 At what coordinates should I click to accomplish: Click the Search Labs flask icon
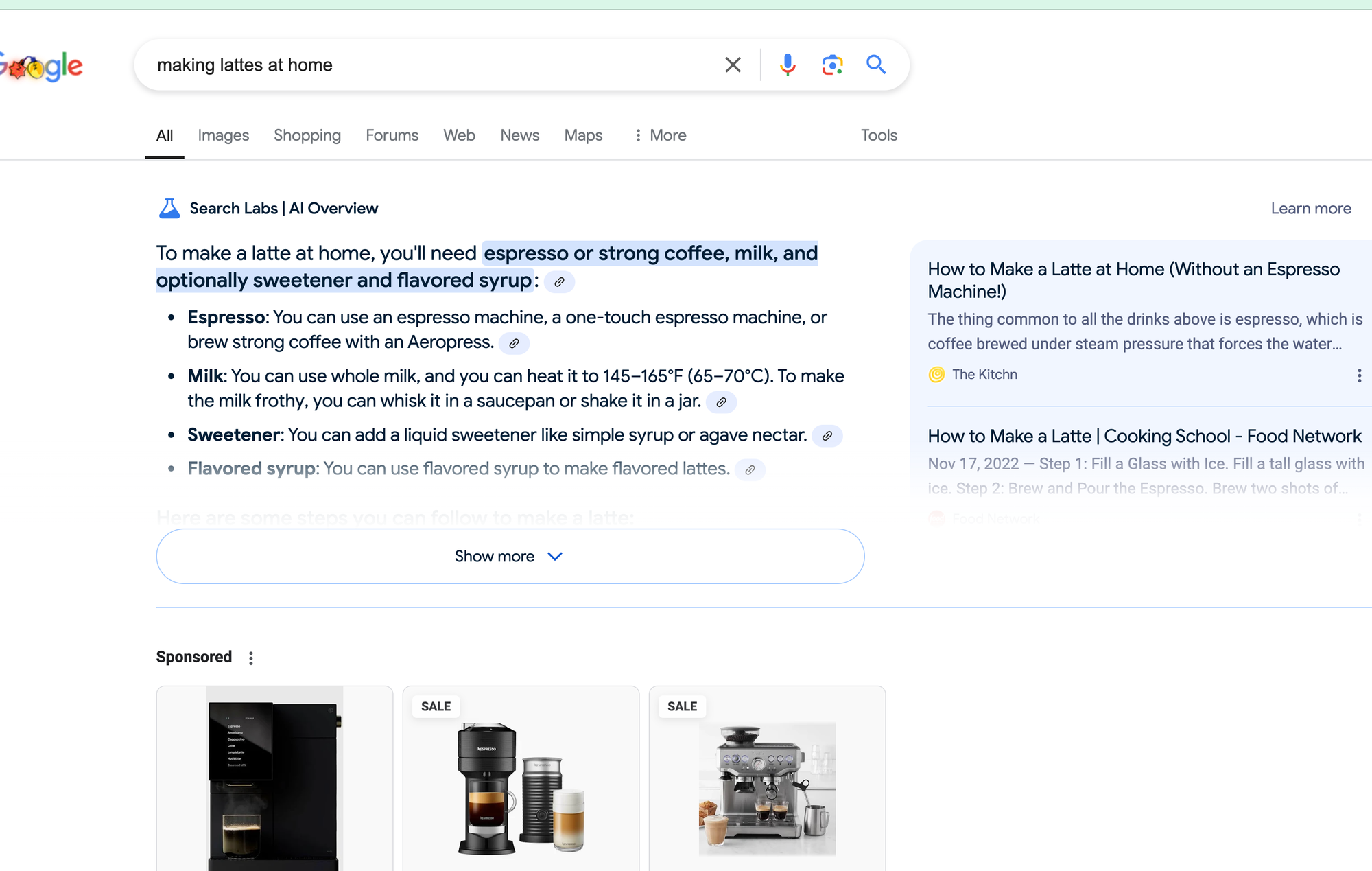tap(169, 208)
